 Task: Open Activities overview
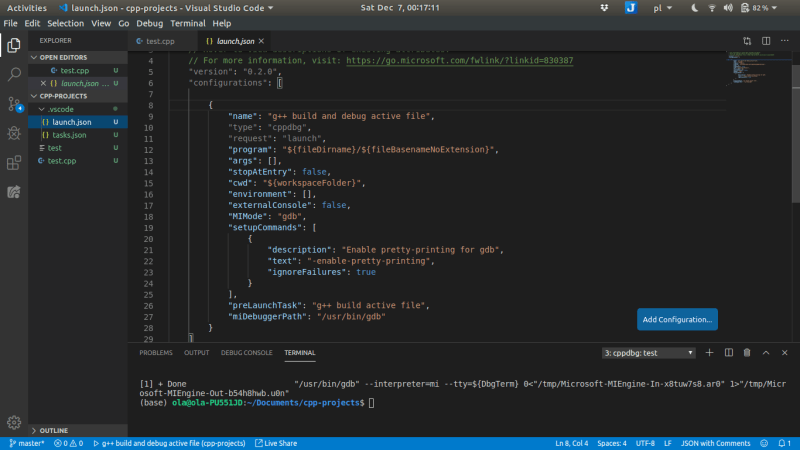(27, 8)
